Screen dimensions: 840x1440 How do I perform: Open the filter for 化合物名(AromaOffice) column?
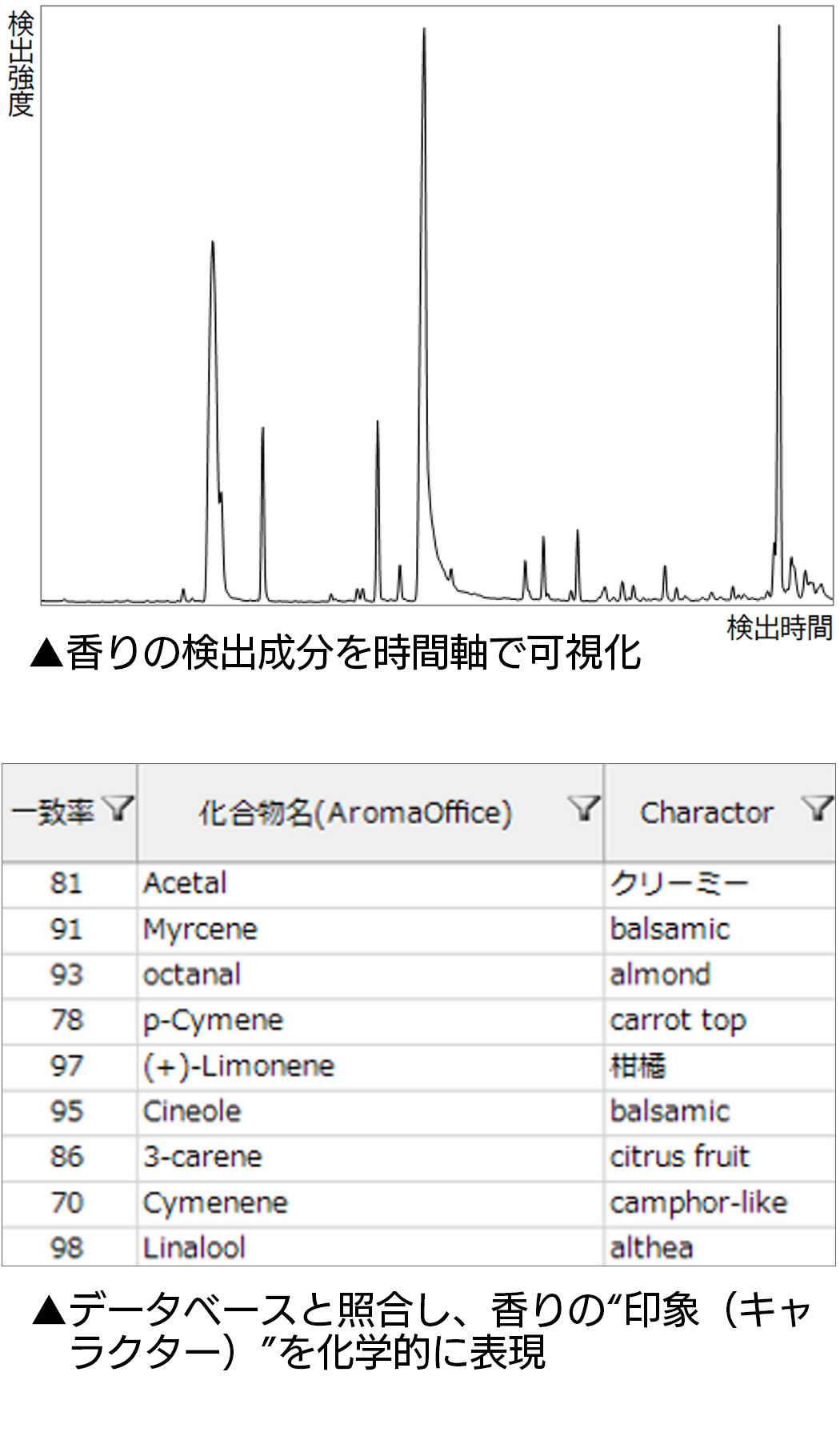coord(584,809)
